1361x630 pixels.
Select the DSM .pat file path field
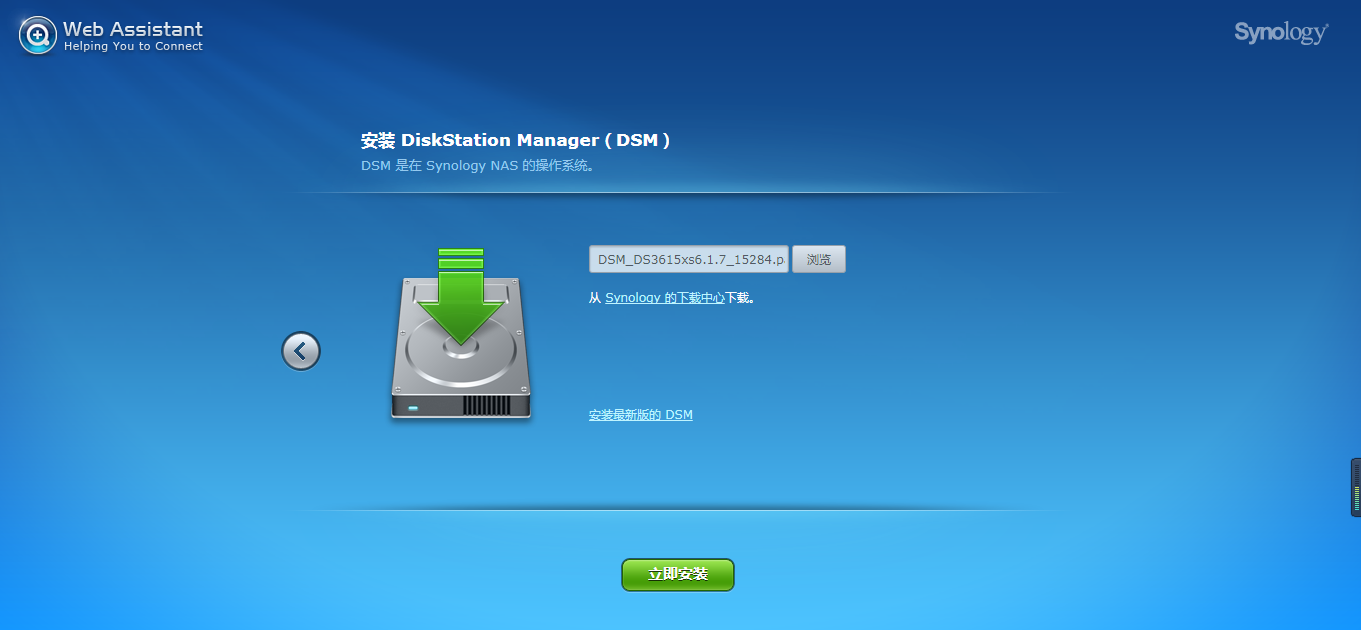coord(689,259)
